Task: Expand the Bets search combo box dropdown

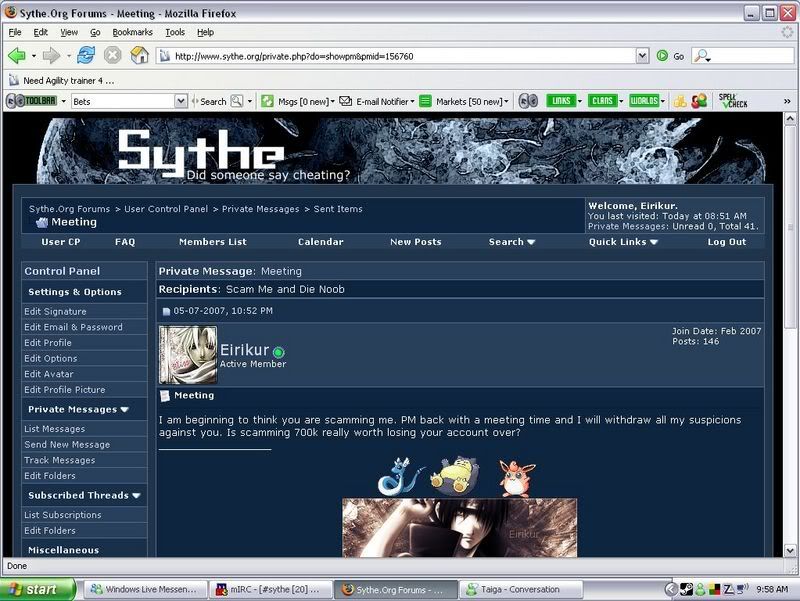Action: click(181, 101)
